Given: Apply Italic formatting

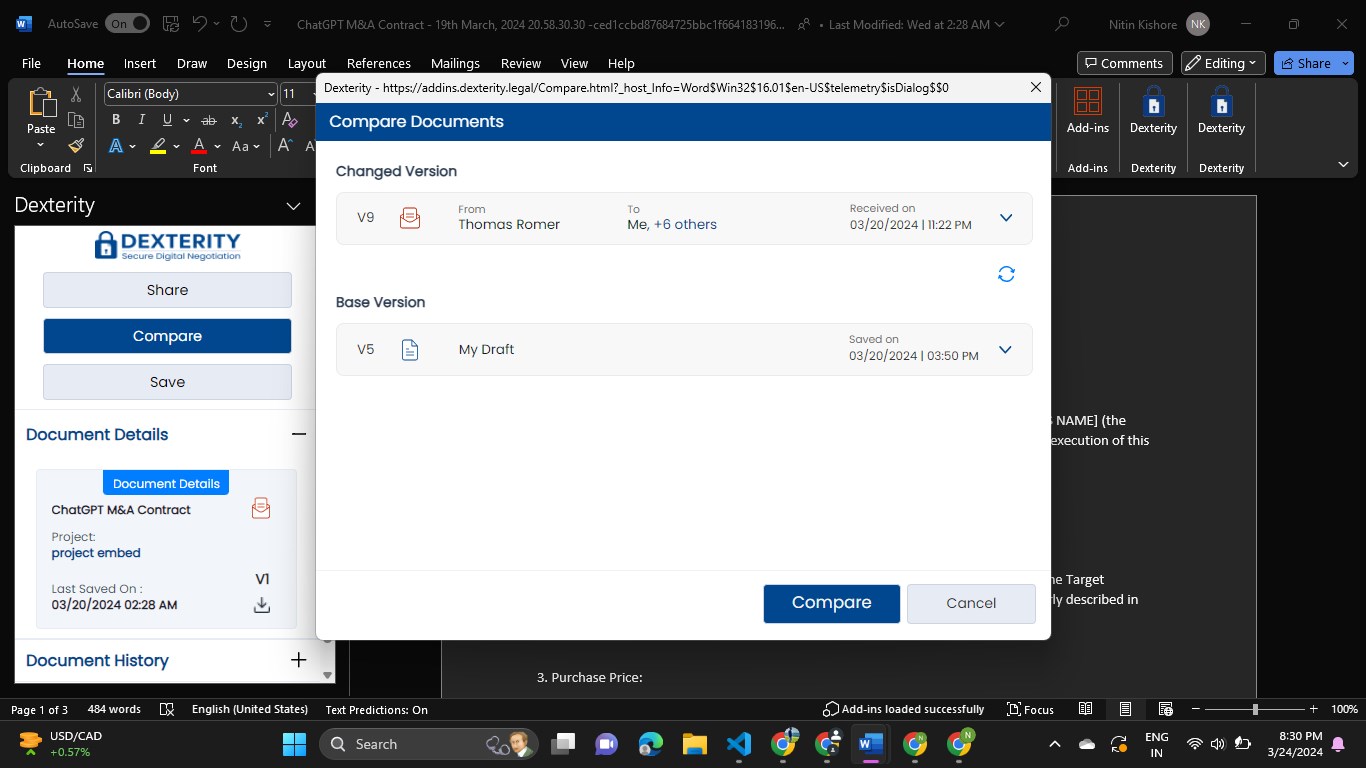Looking at the screenshot, I should pyautogui.click(x=142, y=120).
